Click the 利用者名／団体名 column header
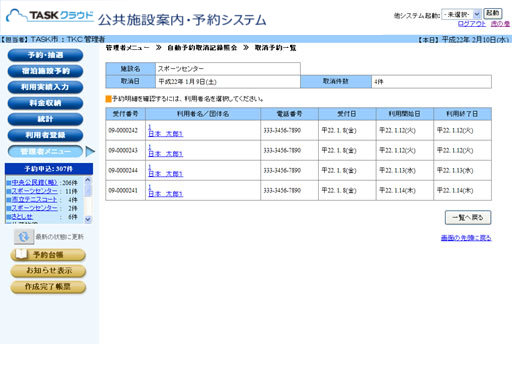Screen dimensions: 512x384 (203, 114)
